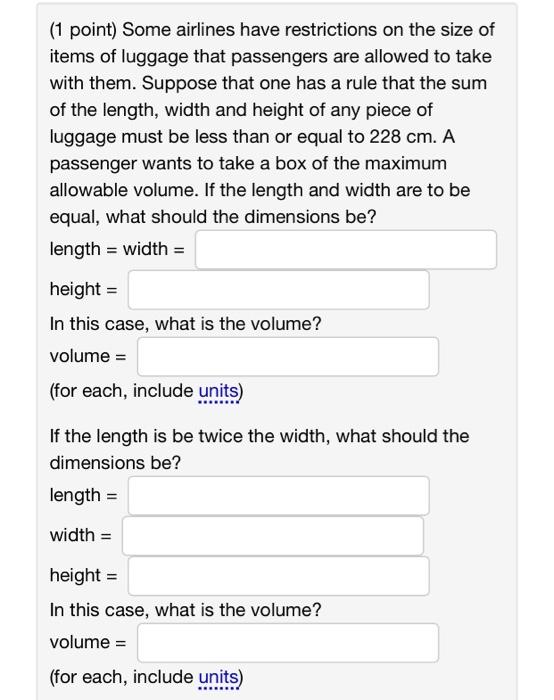Click the 'width =' label text

[x=81, y=535]
